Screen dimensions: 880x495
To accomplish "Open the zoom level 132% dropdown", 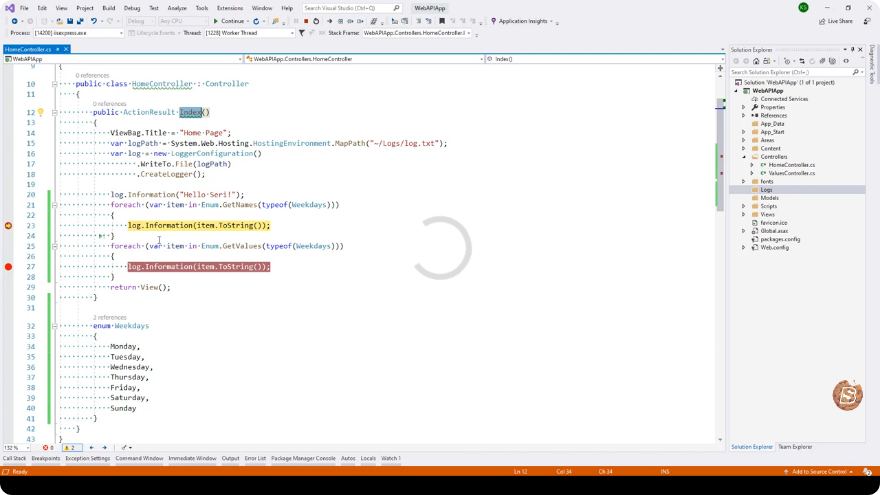I will pyautogui.click(x=16, y=447).
